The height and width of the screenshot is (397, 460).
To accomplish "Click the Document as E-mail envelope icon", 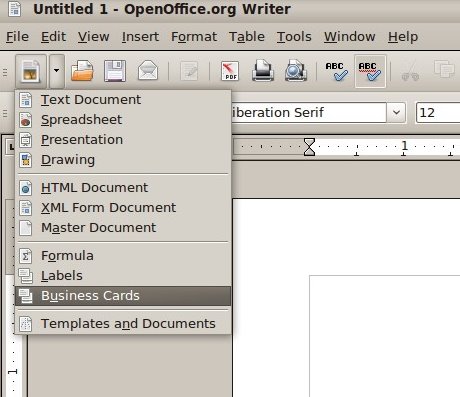I will pos(148,71).
